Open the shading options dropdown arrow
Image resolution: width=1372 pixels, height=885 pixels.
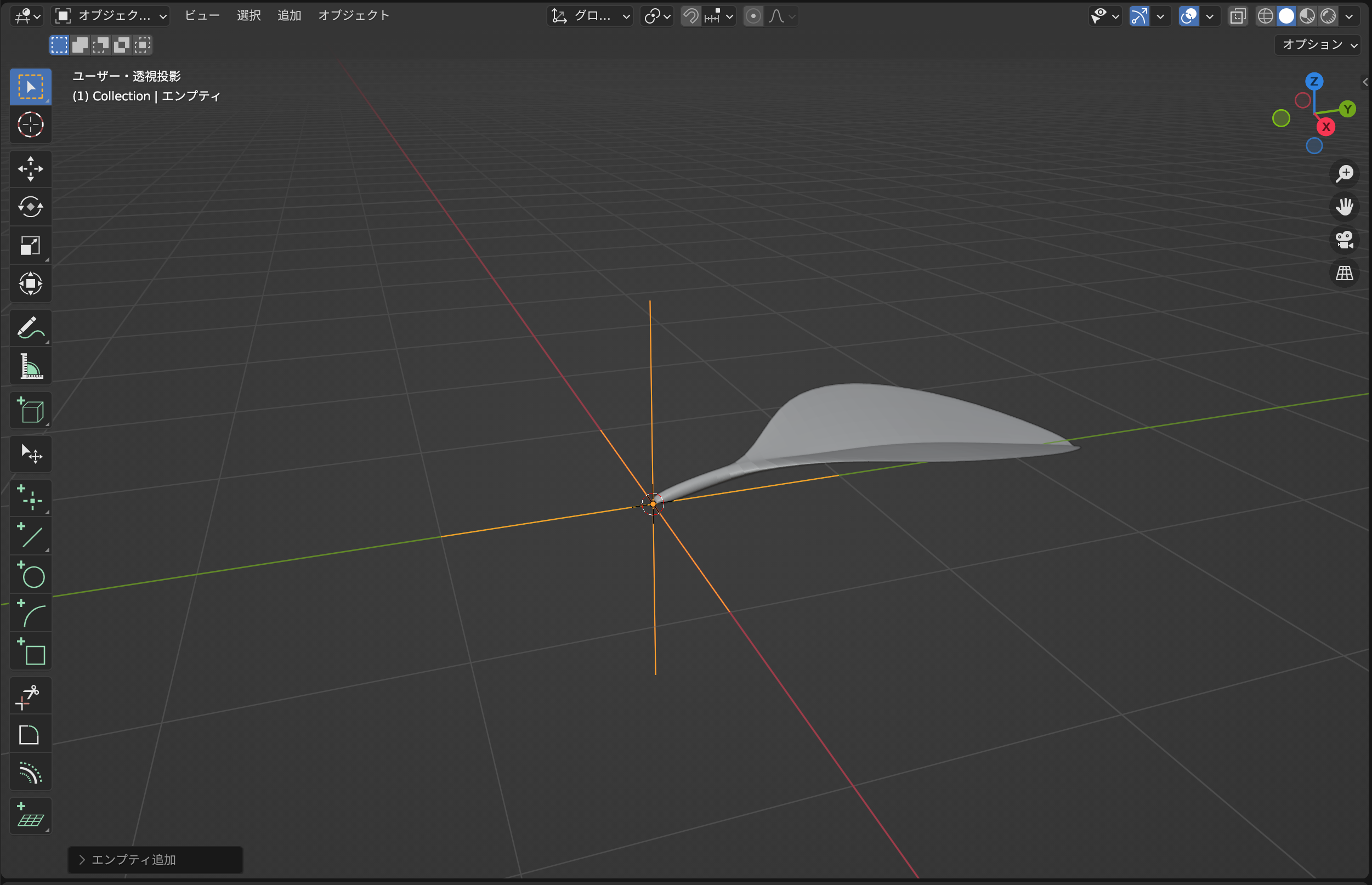point(1349,16)
